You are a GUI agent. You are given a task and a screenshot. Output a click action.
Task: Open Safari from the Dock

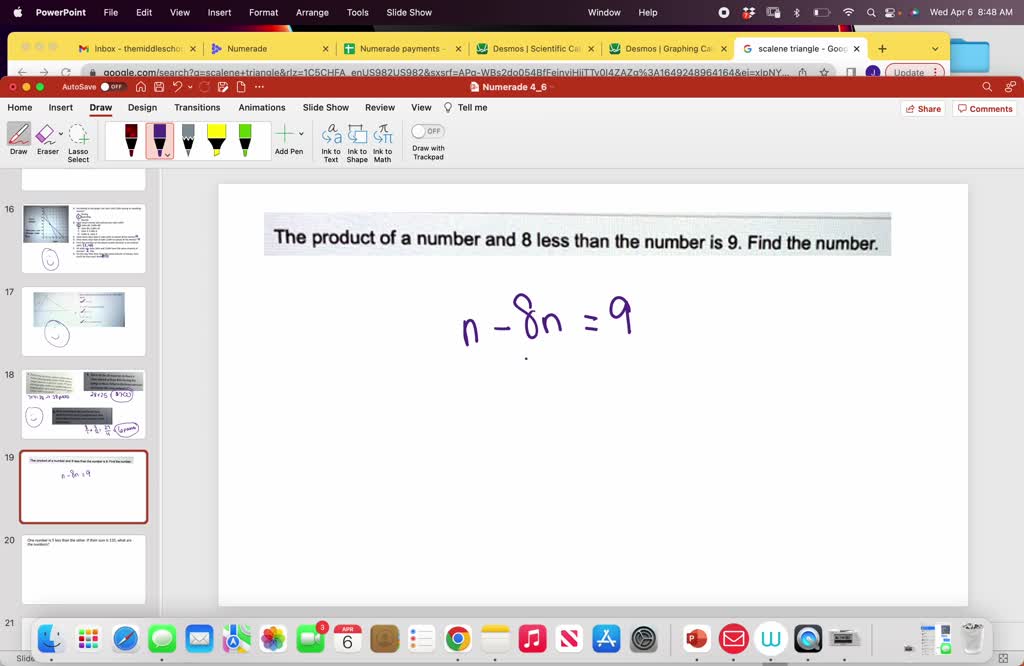point(125,638)
